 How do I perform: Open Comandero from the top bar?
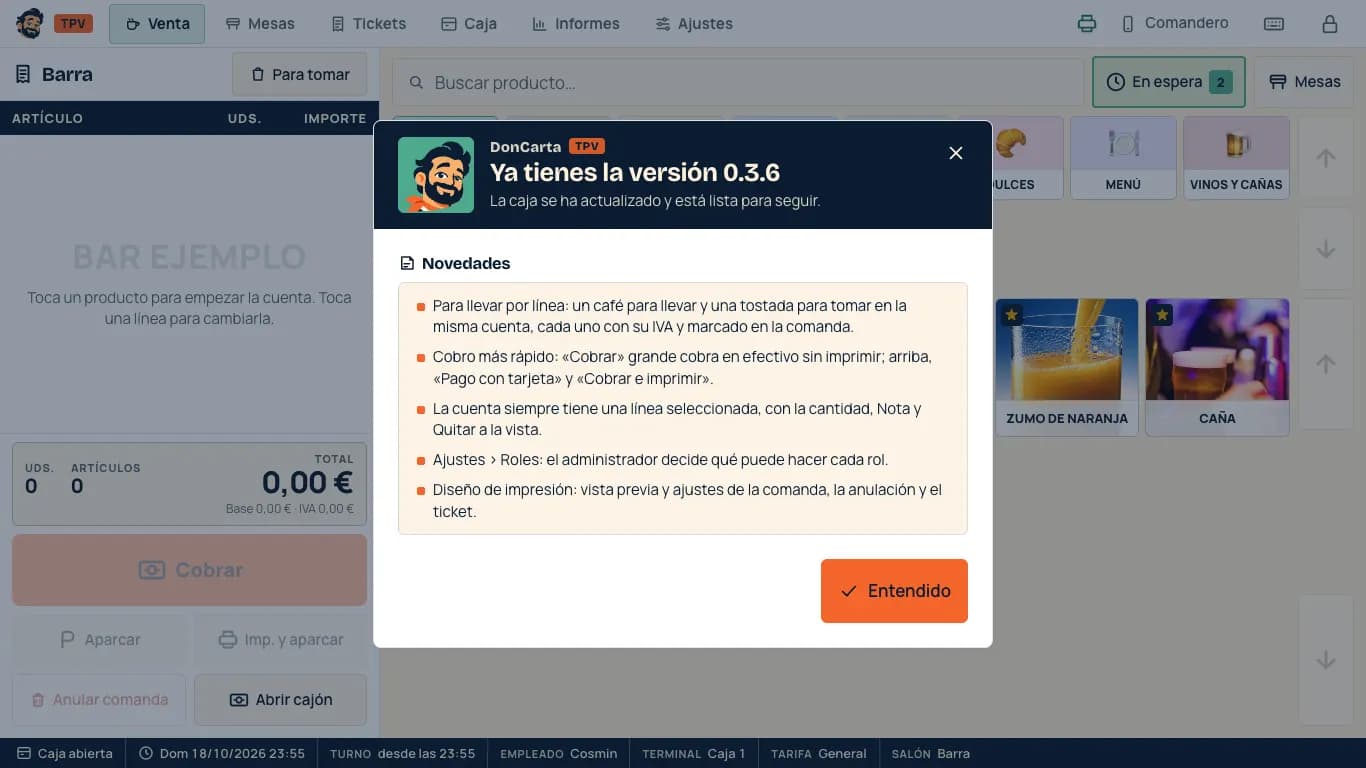point(1175,23)
